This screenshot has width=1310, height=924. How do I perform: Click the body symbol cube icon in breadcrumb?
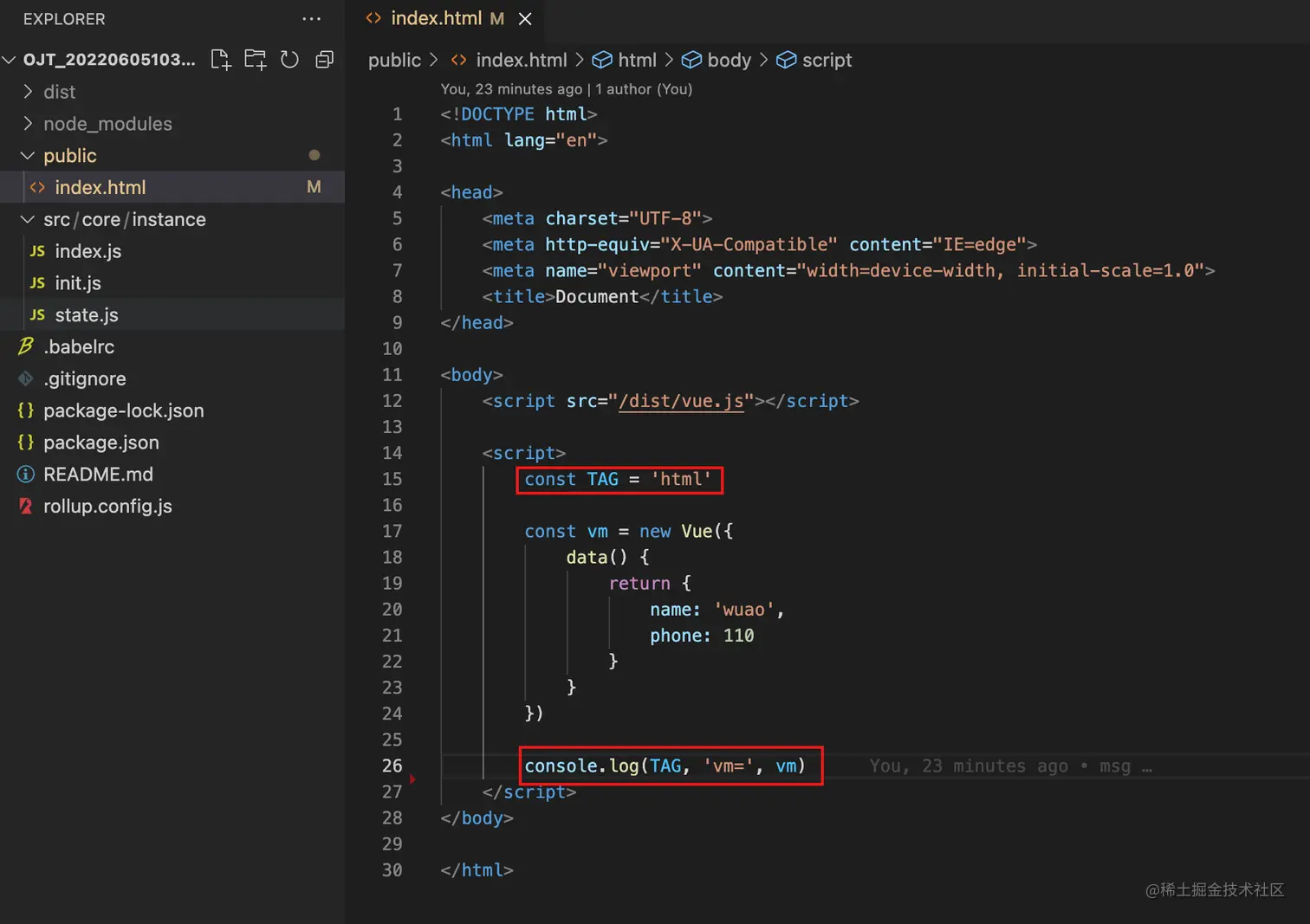click(691, 60)
